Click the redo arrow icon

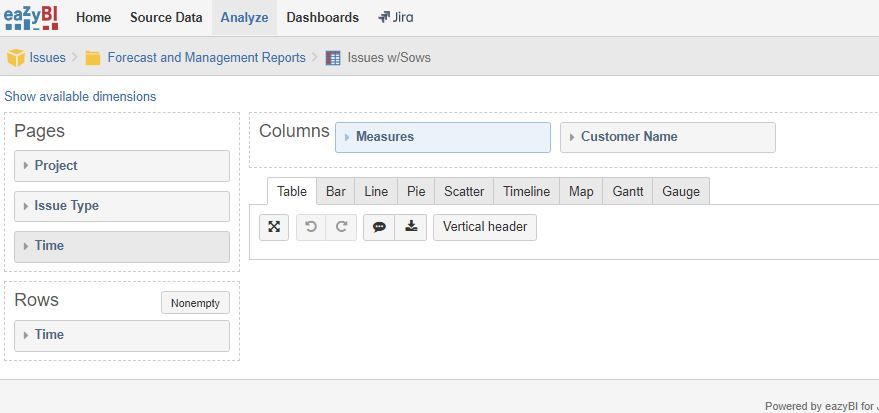(341, 227)
